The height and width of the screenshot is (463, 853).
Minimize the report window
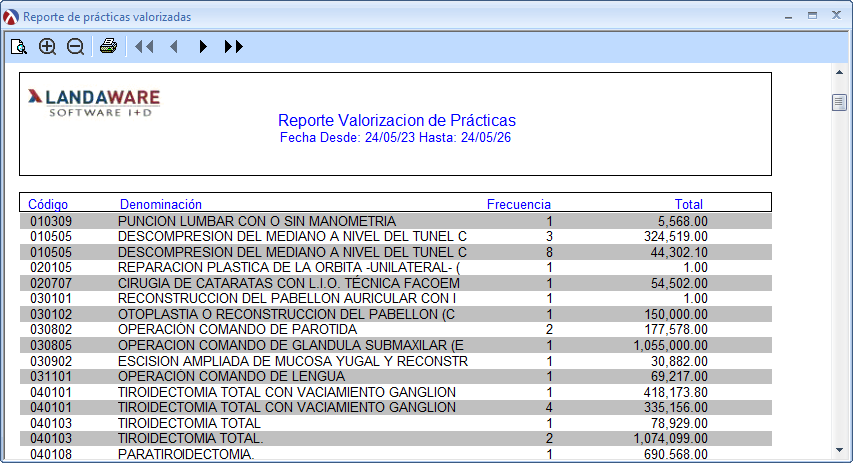[x=788, y=17]
